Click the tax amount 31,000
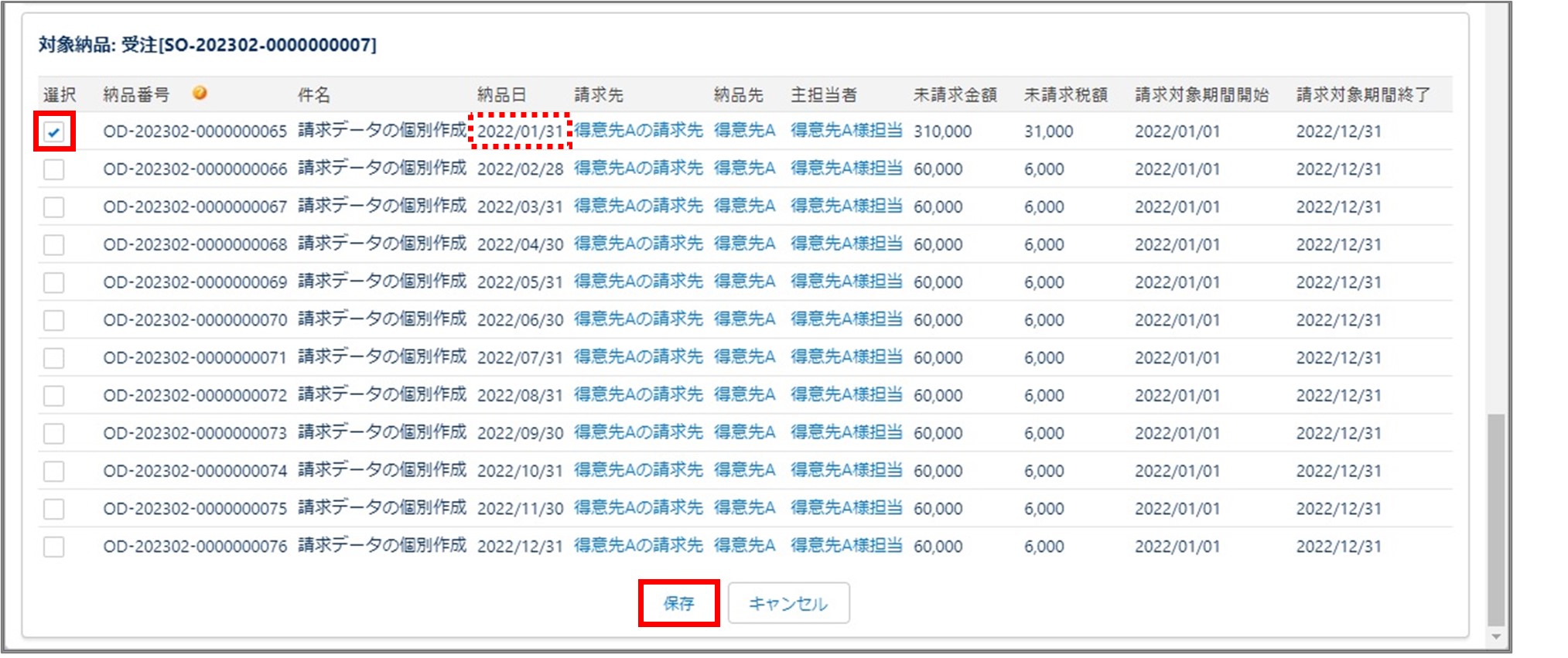 (1048, 131)
